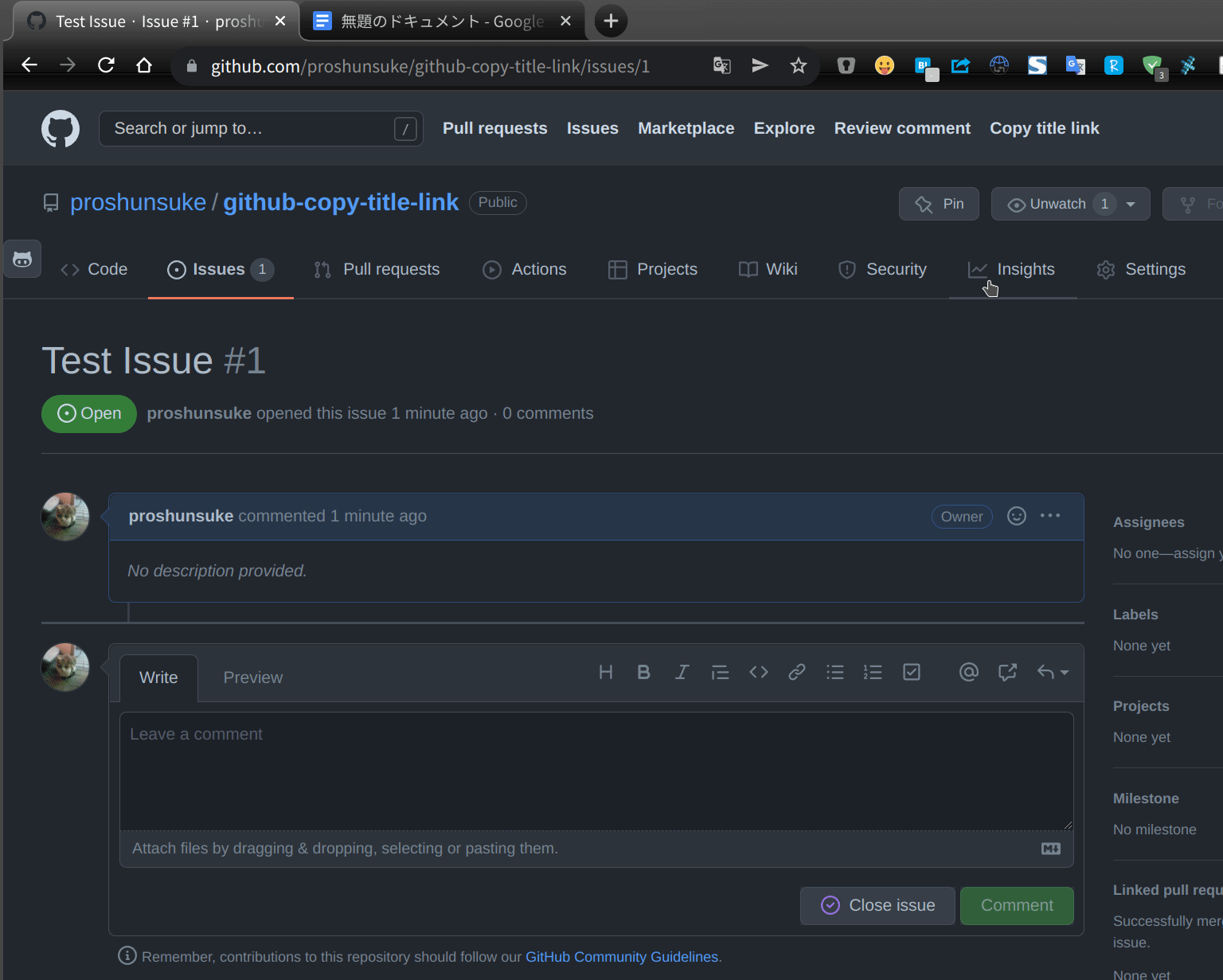Add reaction with smiley icon
Image resolution: width=1223 pixels, height=980 pixels.
tap(1017, 516)
